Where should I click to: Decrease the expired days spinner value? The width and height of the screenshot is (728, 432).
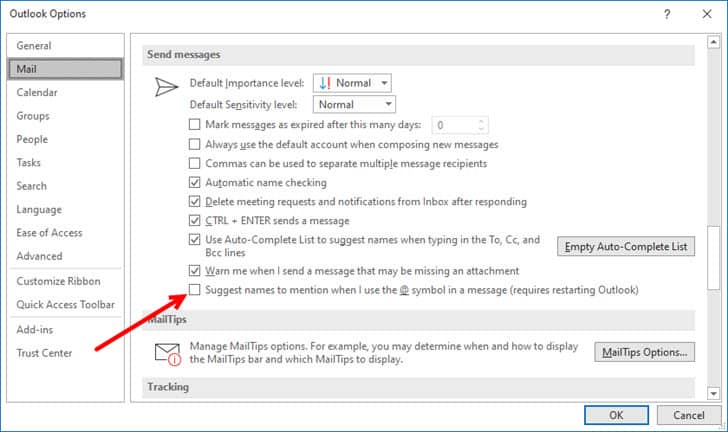[481, 129]
